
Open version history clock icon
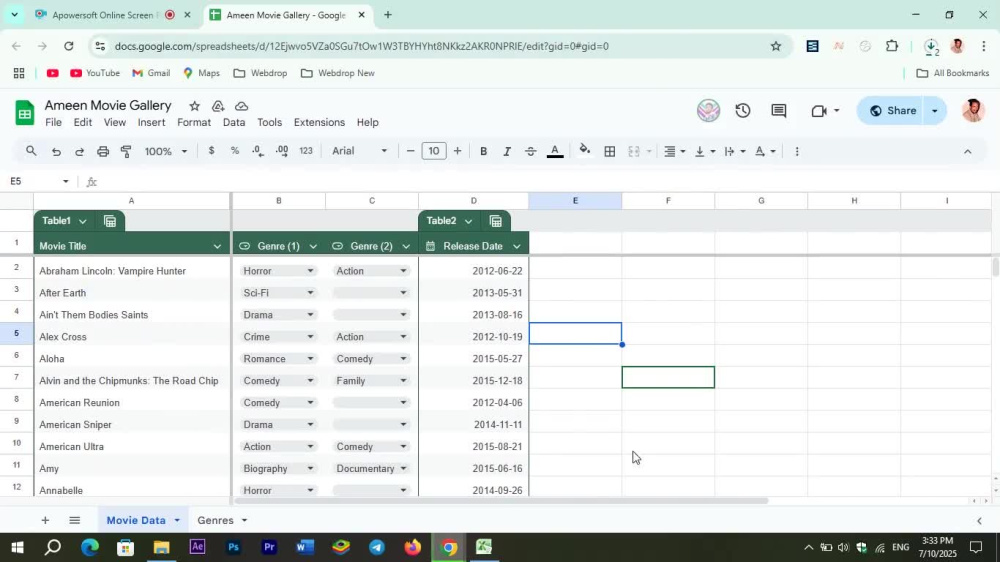click(x=742, y=110)
